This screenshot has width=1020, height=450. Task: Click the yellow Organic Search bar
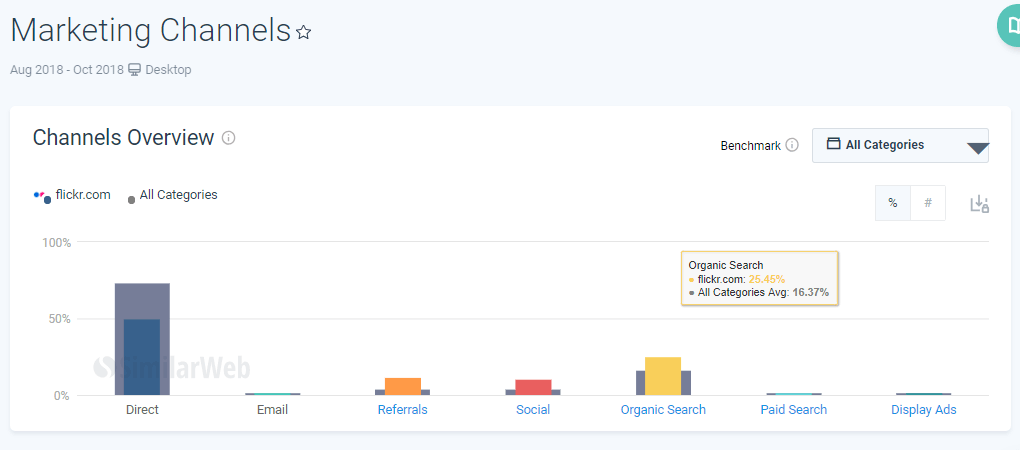coord(663,376)
